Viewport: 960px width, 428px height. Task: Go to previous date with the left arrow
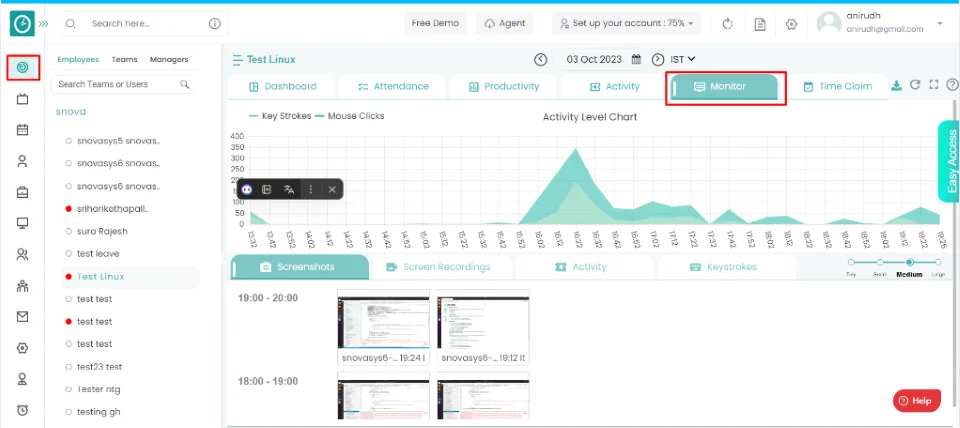(541, 60)
